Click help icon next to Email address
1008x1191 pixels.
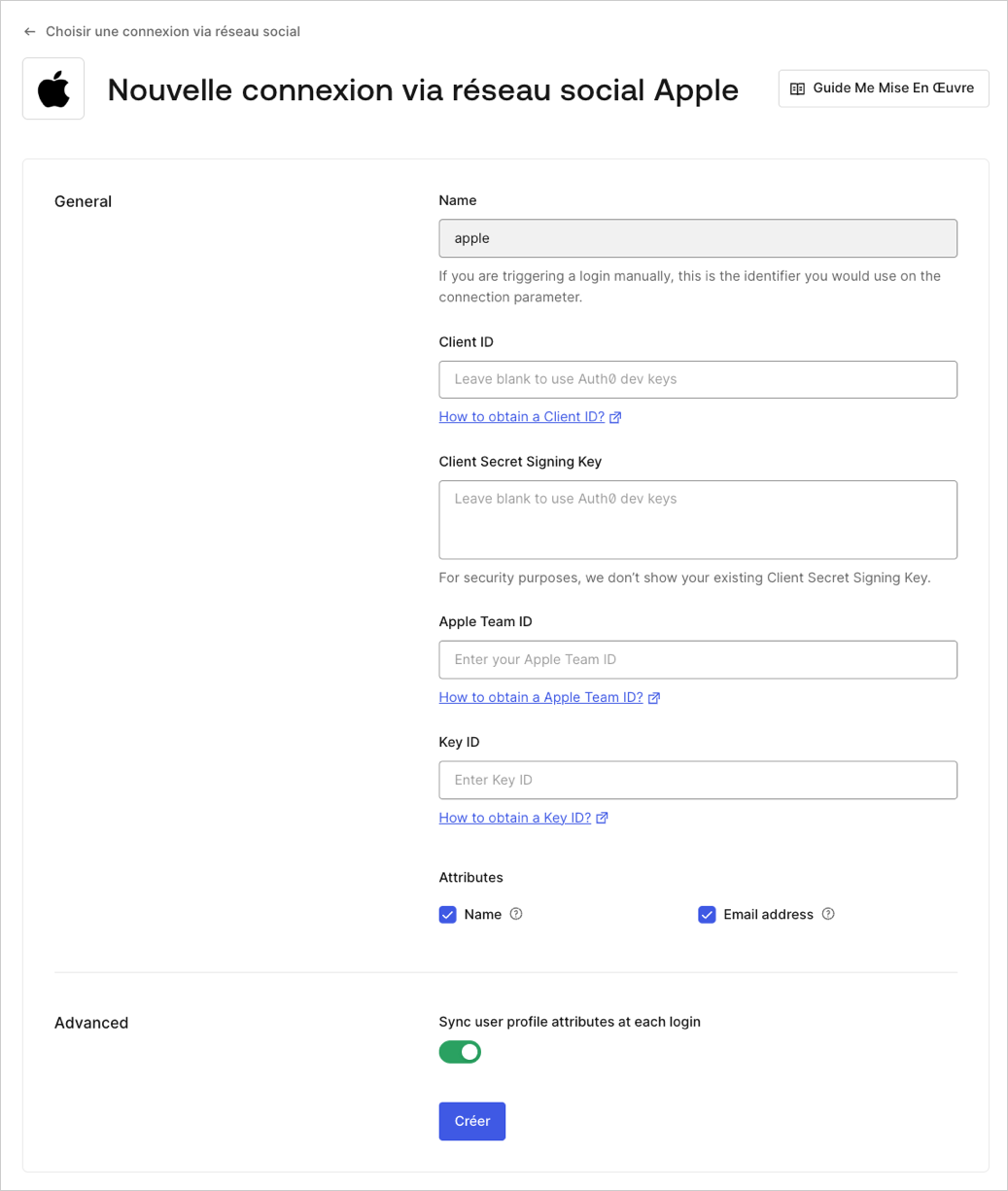(x=828, y=914)
